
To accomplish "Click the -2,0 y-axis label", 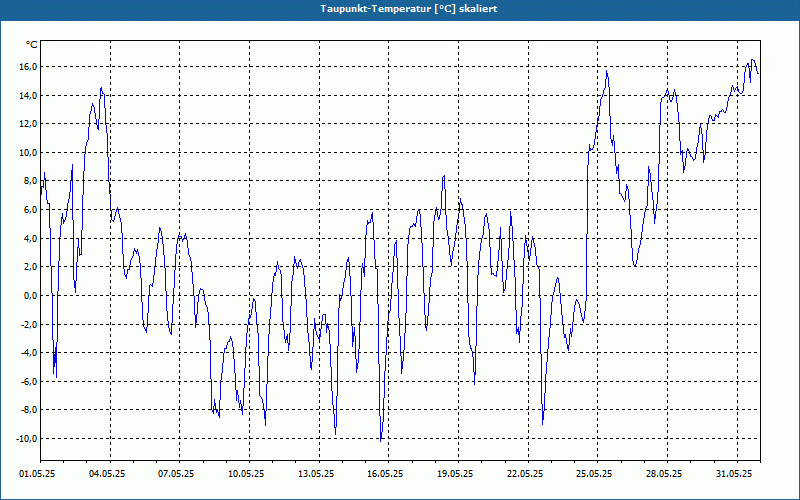I will click(29, 324).
